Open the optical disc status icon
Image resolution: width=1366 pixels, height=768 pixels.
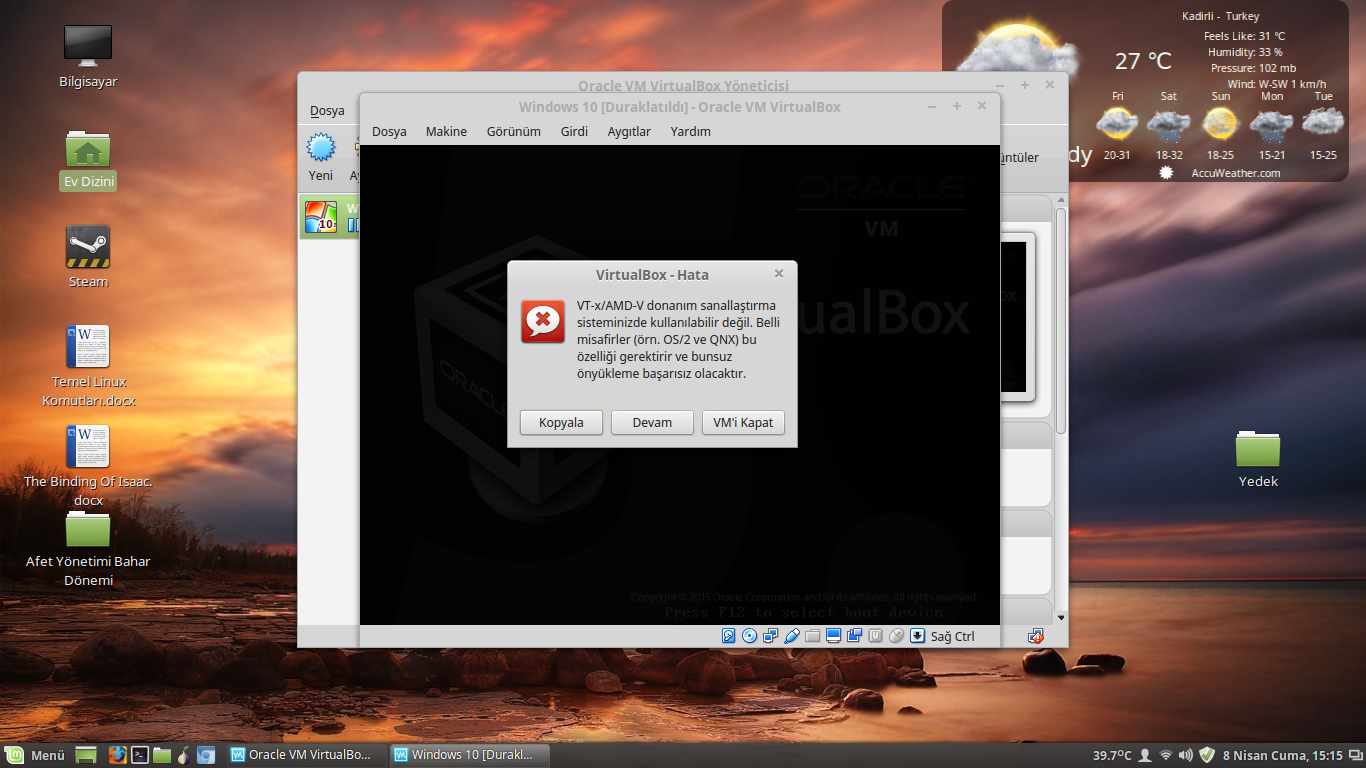(x=750, y=636)
